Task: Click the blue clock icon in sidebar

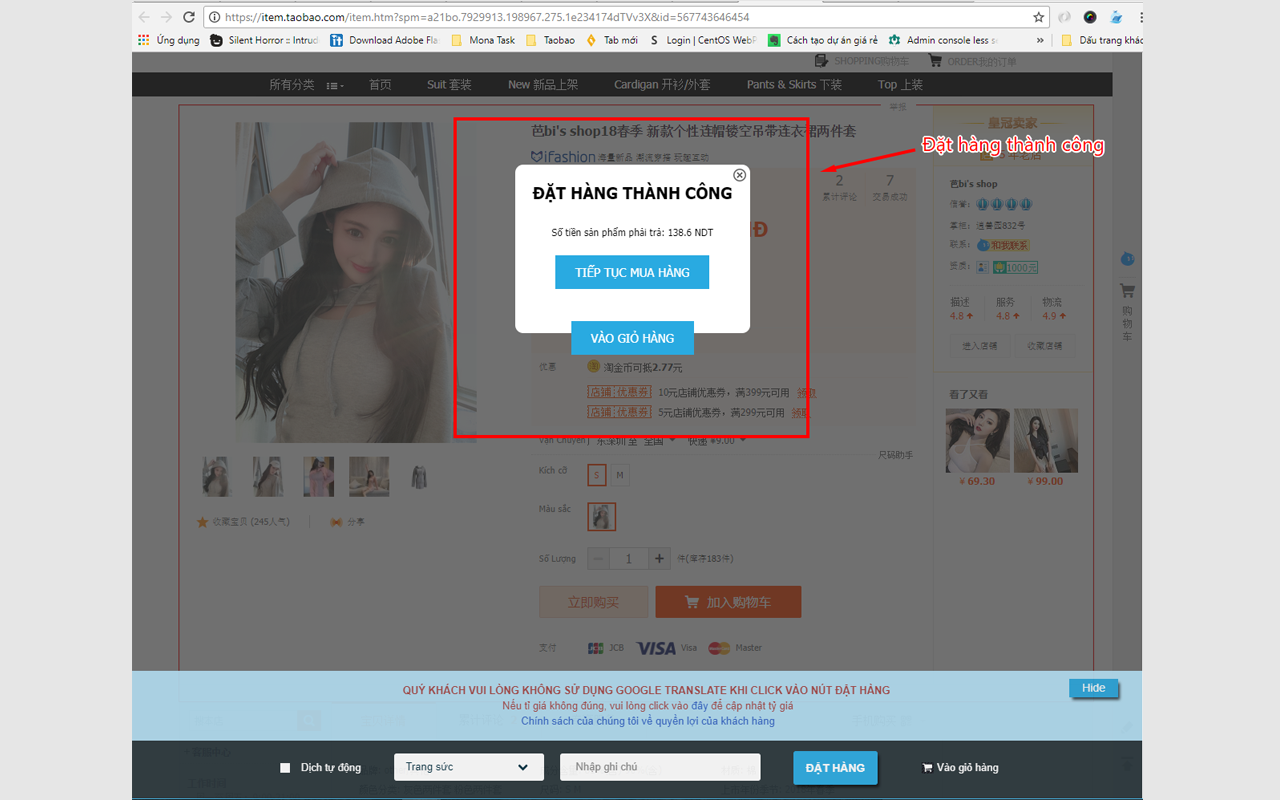Action: [1127, 259]
